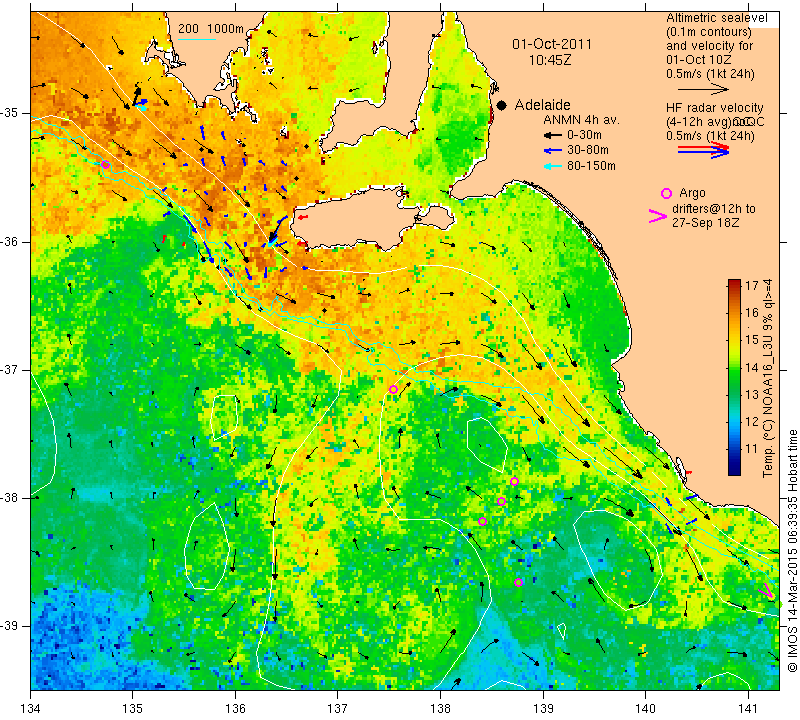
Task: Click the black Adelaide city dot marker
Action: tap(502, 105)
